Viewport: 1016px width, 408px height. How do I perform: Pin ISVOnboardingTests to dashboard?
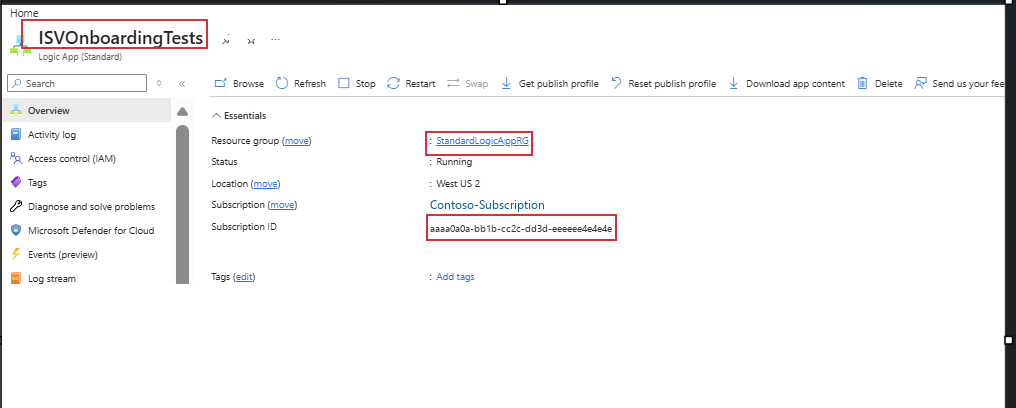[226, 40]
